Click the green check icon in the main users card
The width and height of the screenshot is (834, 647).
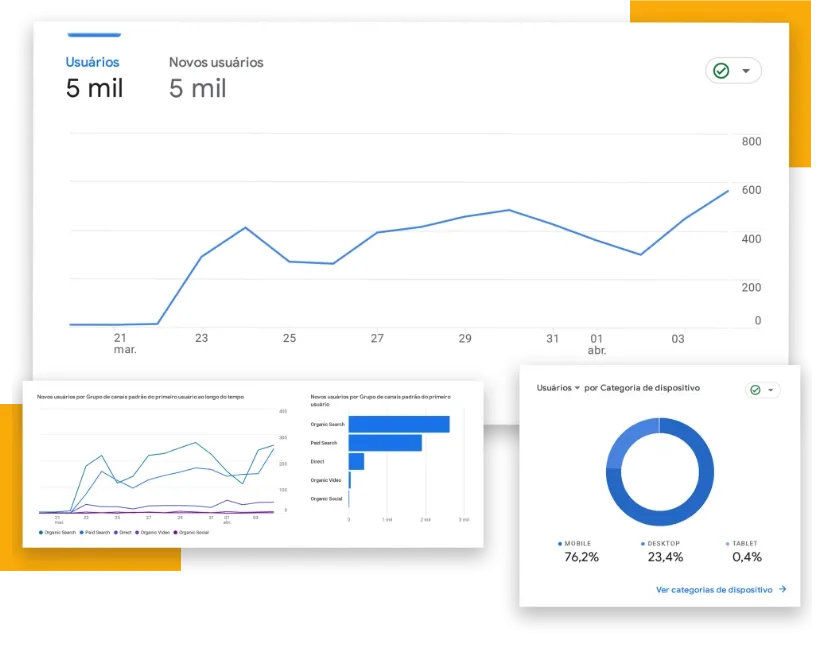pyautogui.click(x=720, y=71)
